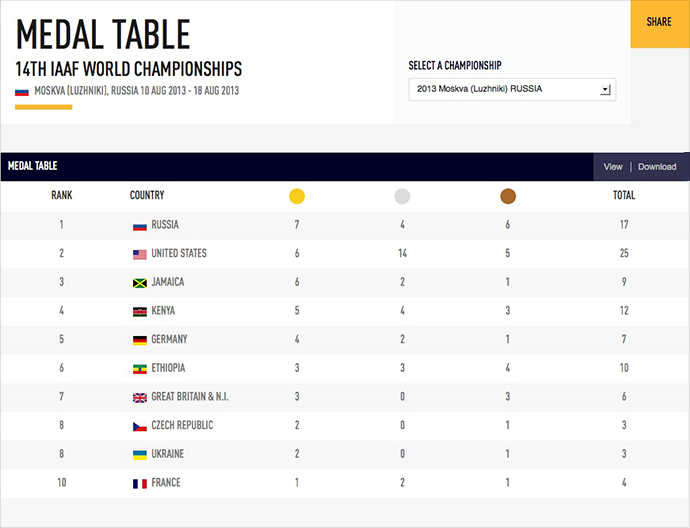
Task: Click the Total column header
Action: pyautogui.click(x=624, y=195)
